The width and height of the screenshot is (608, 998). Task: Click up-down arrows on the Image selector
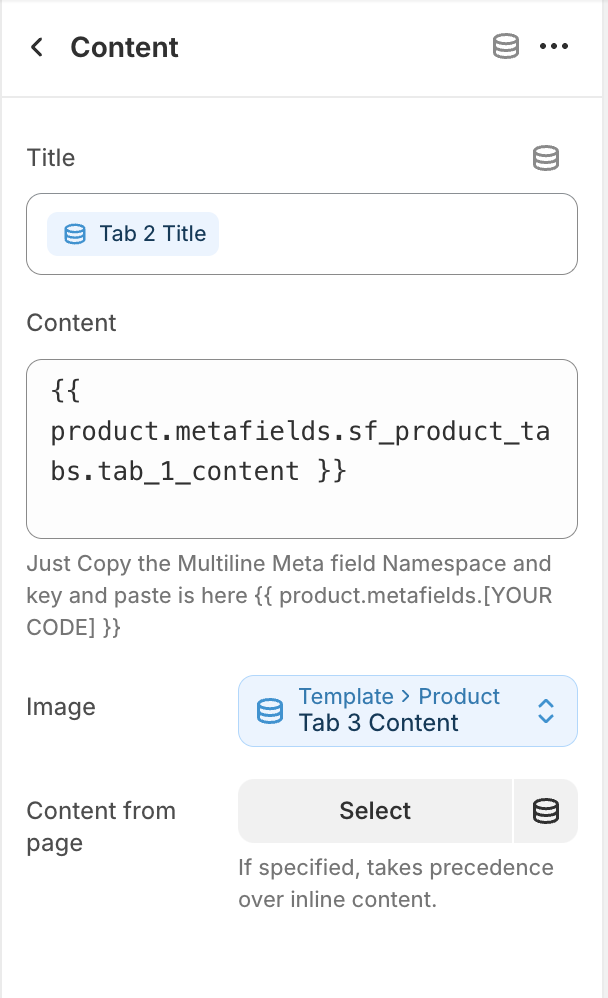546,711
